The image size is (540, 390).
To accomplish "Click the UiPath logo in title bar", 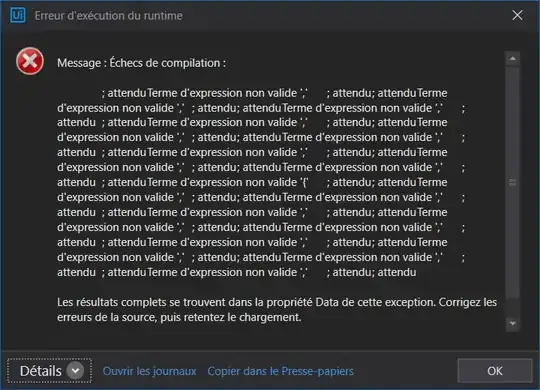I will click(x=18, y=15).
